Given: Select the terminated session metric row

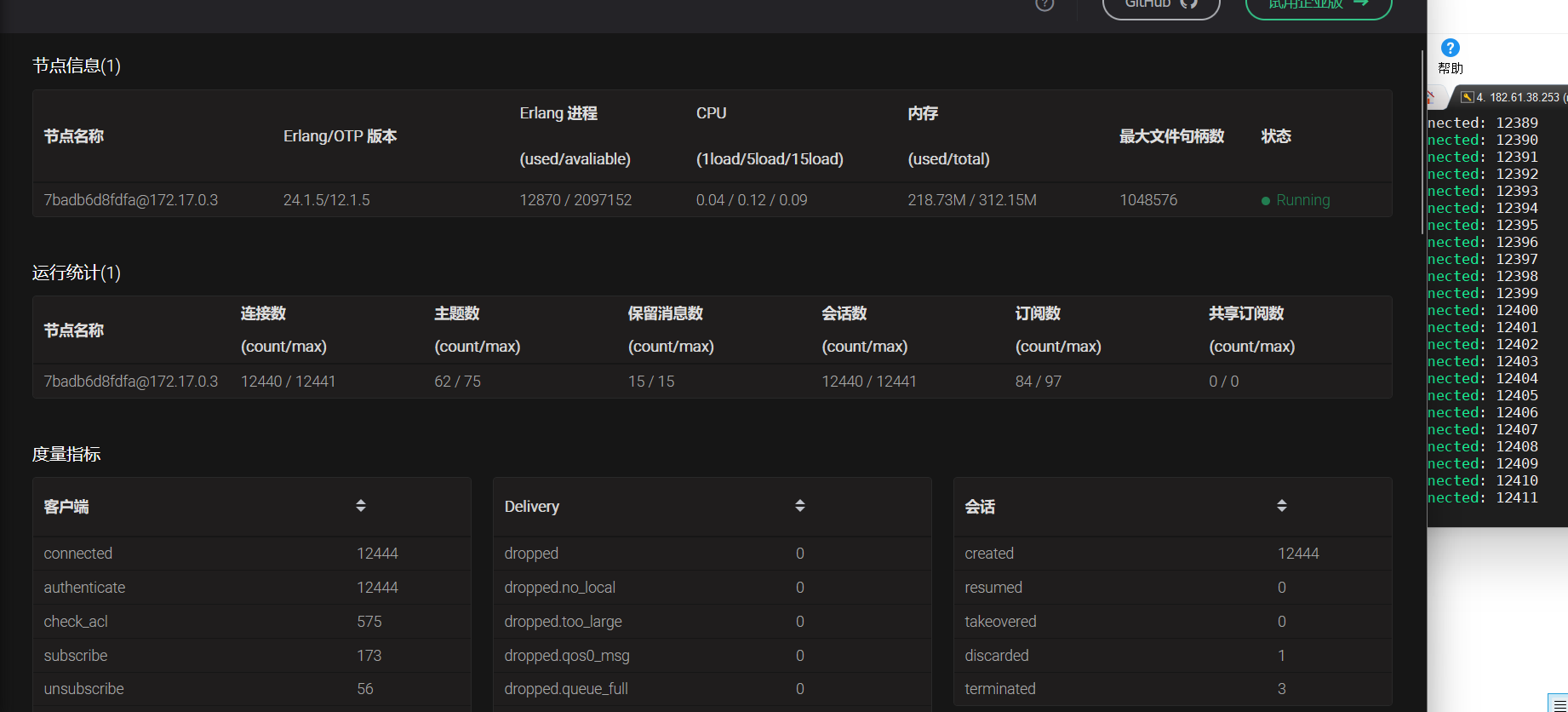Looking at the screenshot, I should pyautogui.click(x=1173, y=689).
